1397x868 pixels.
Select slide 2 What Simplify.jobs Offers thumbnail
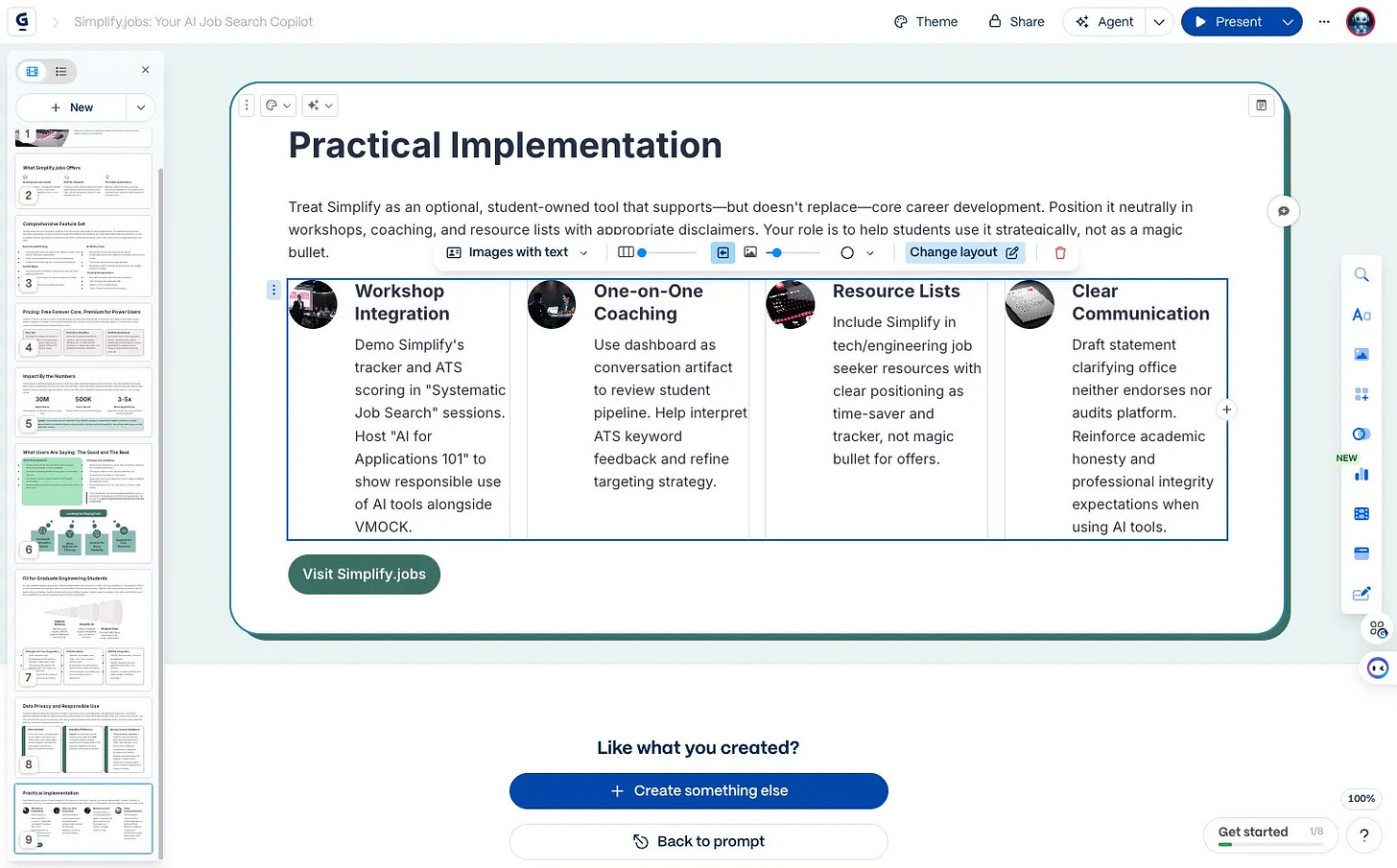[83, 181]
